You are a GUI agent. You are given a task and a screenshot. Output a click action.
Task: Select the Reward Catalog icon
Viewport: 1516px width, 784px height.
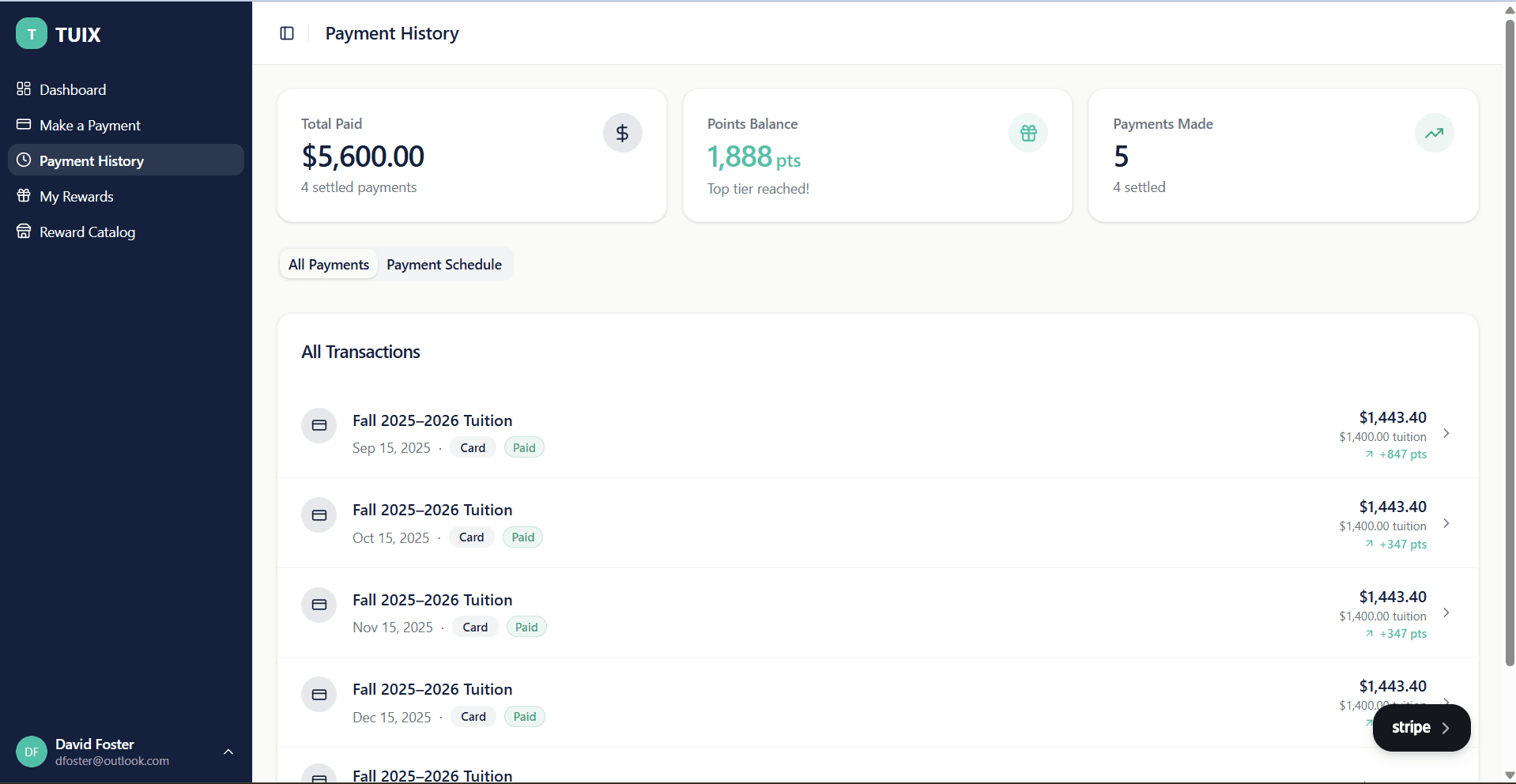24,232
